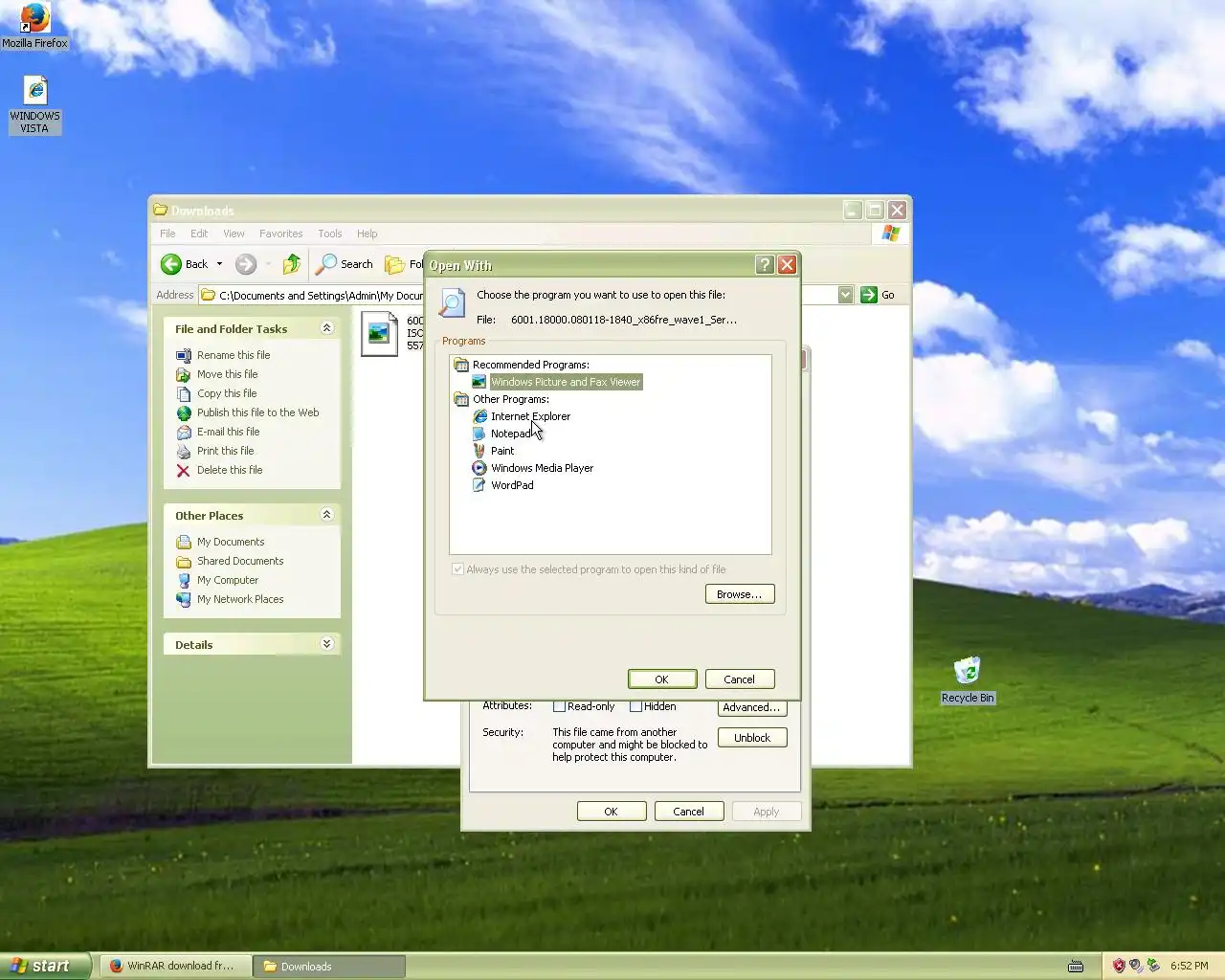Toggle Always use the selected program checkbox
The height and width of the screenshot is (980, 1225).
click(x=457, y=569)
